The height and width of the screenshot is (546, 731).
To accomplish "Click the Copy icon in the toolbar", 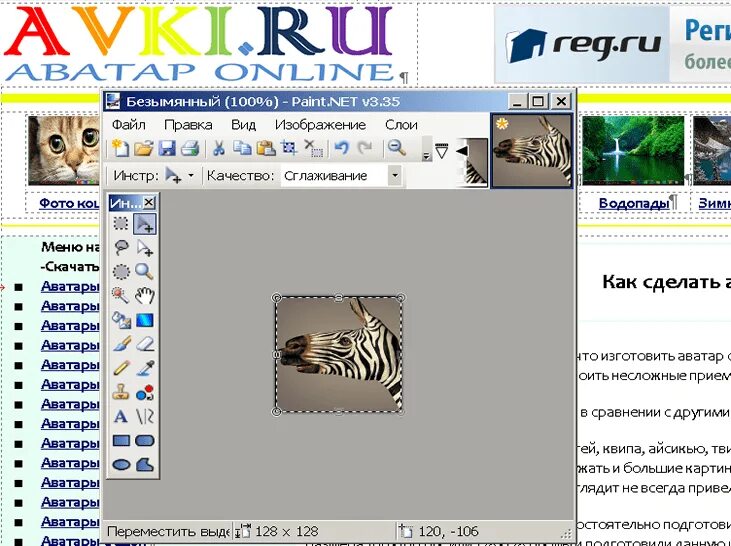I will coord(242,149).
